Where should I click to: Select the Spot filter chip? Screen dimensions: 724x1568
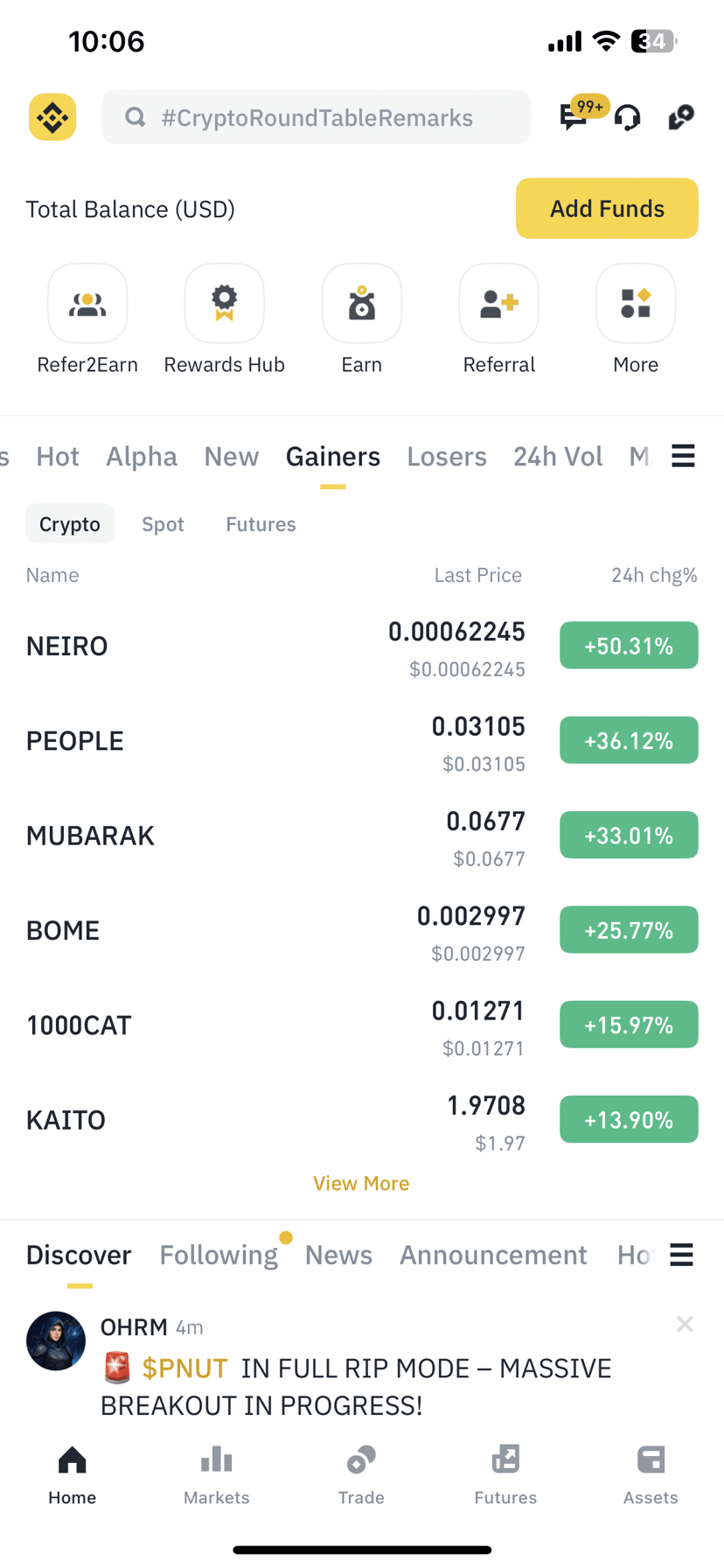click(163, 524)
